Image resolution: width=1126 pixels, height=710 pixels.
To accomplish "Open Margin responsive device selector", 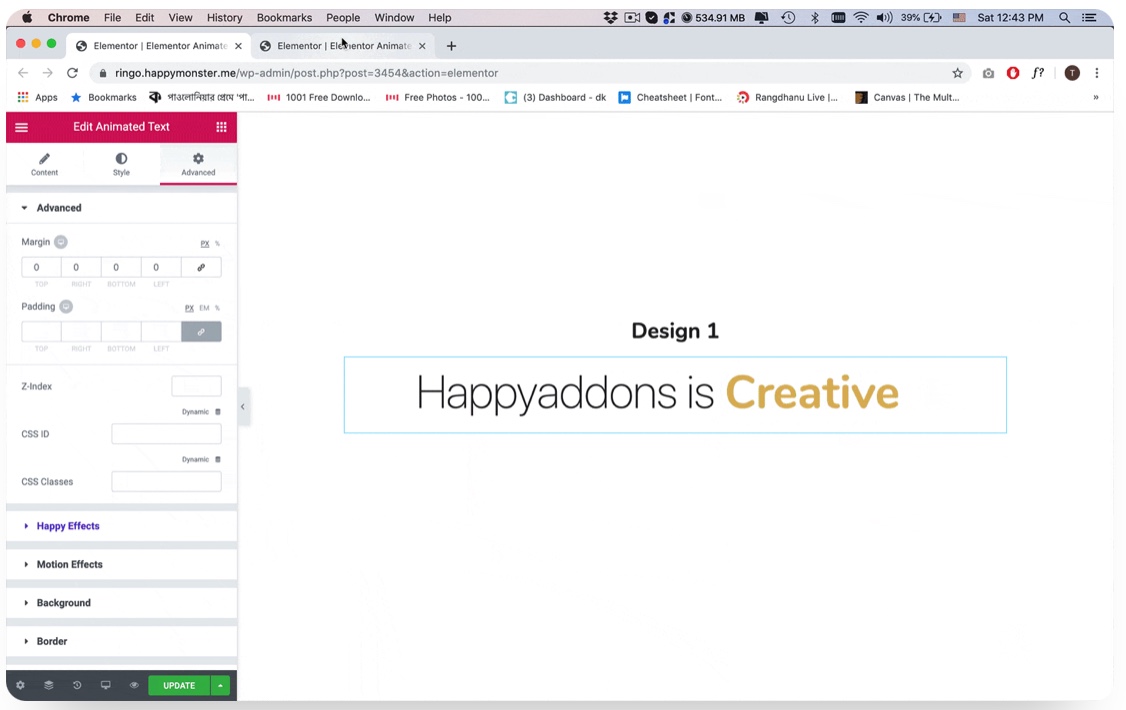I will coord(61,242).
